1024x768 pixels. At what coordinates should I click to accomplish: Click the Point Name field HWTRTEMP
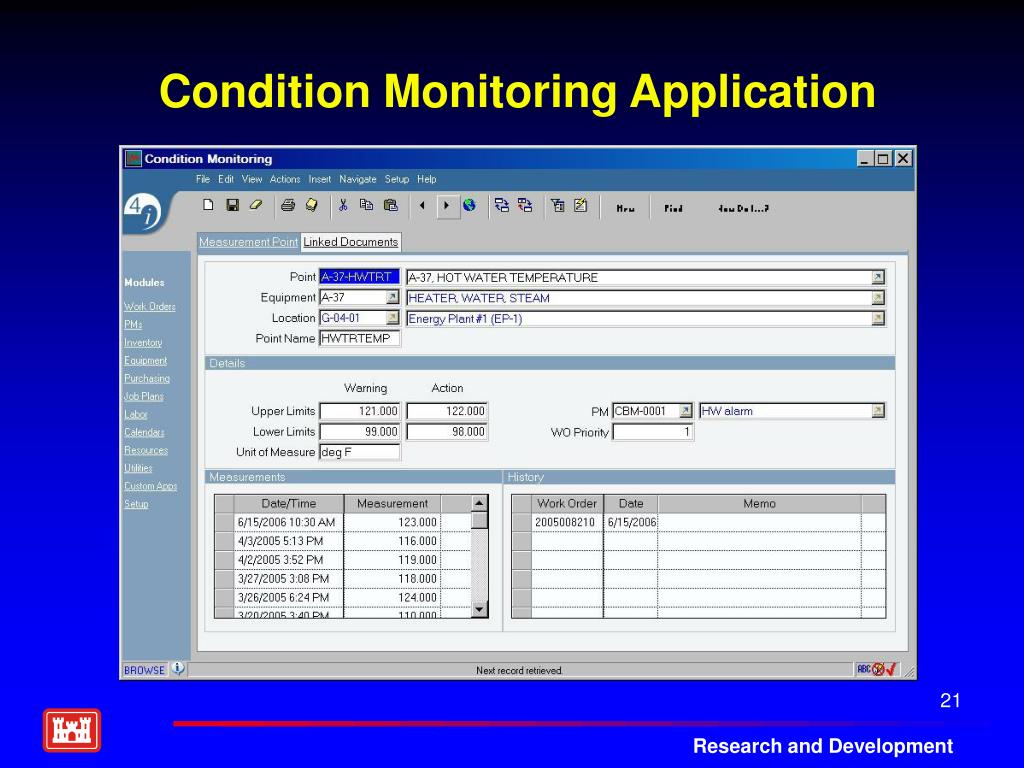[359, 338]
